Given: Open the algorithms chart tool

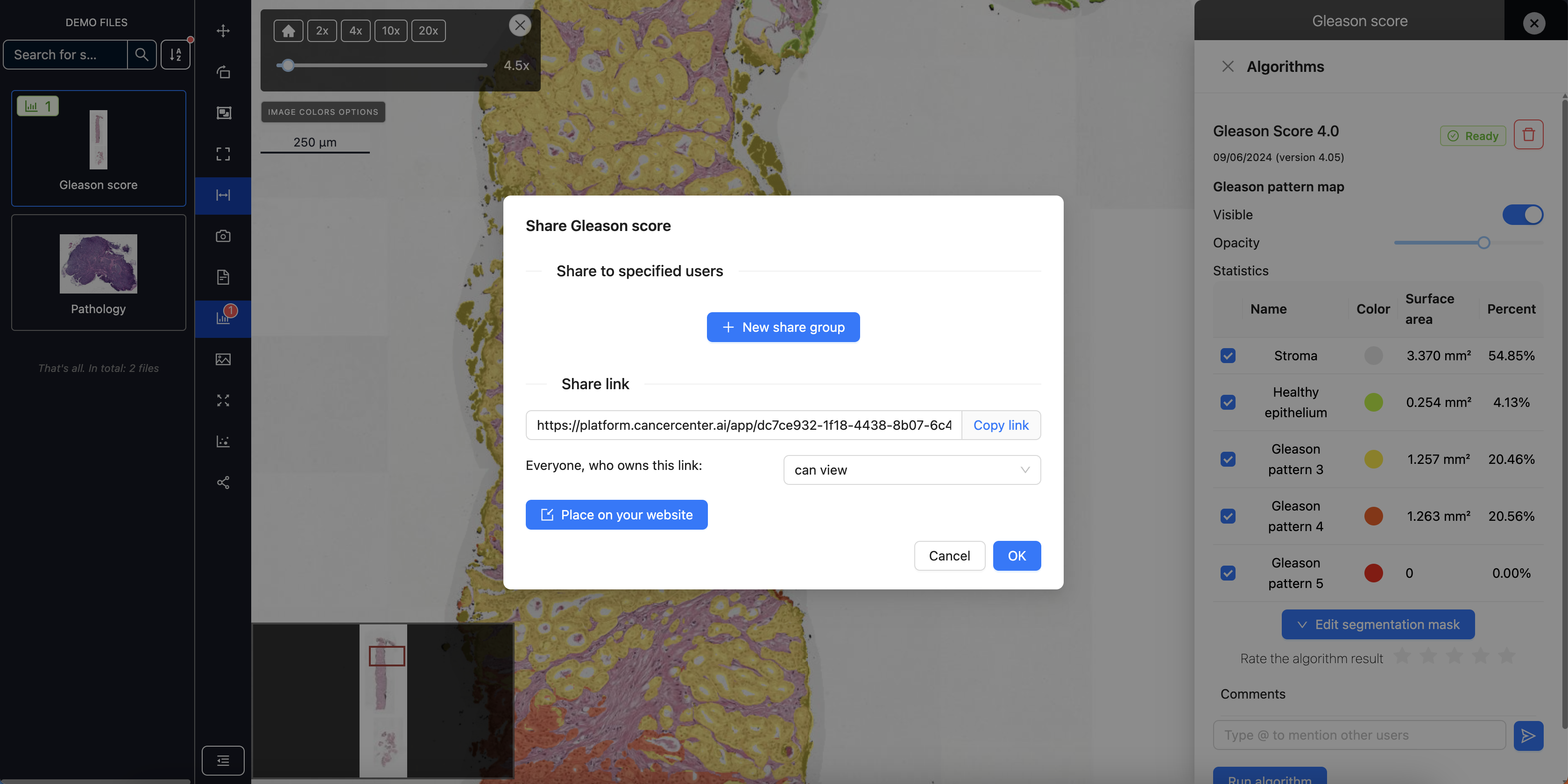Looking at the screenshot, I should (223, 318).
